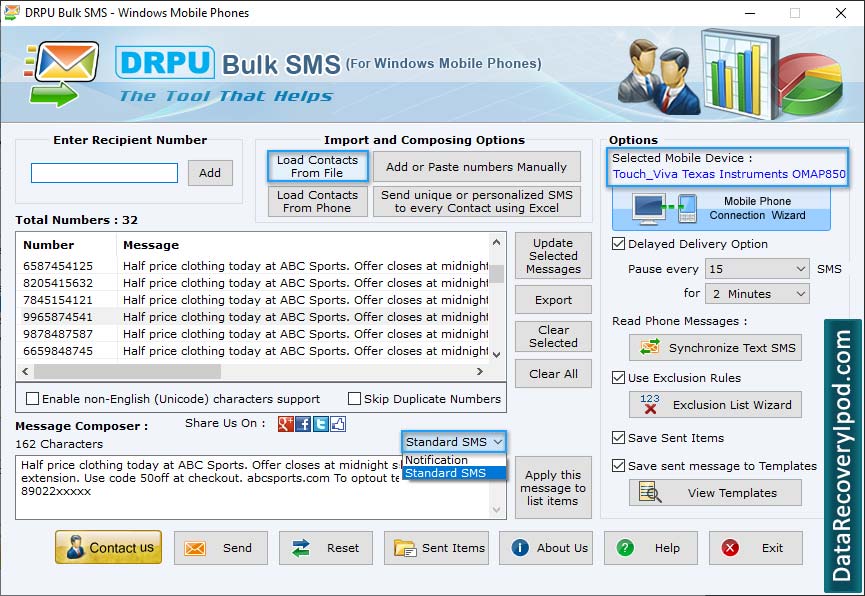Viewport: 865px width, 596px height.
Task: Click the Synchronize Text SMS arrows icon
Action: pos(650,347)
